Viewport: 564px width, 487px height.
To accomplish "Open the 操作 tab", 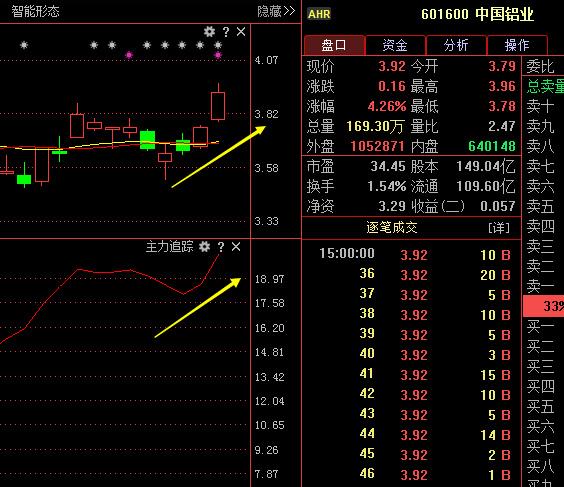I will point(517,45).
